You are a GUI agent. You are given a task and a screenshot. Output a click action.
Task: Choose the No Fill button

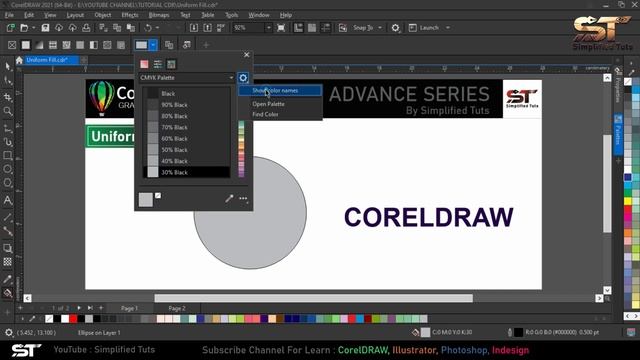coord(12,45)
